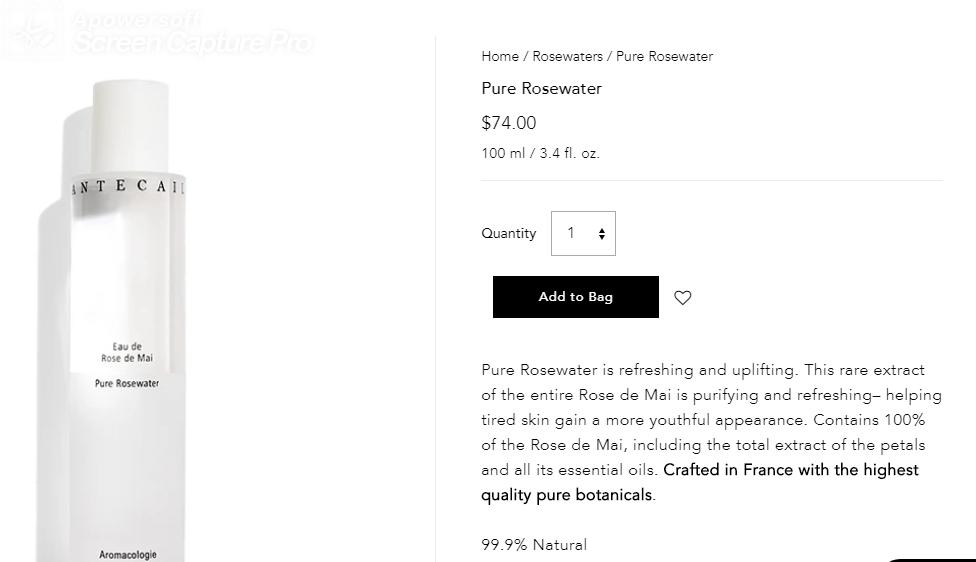Viewport: 976px width, 562px height.
Task: Open the Rosewaters breadcrumb link
Action: click(x=567, y=57)
